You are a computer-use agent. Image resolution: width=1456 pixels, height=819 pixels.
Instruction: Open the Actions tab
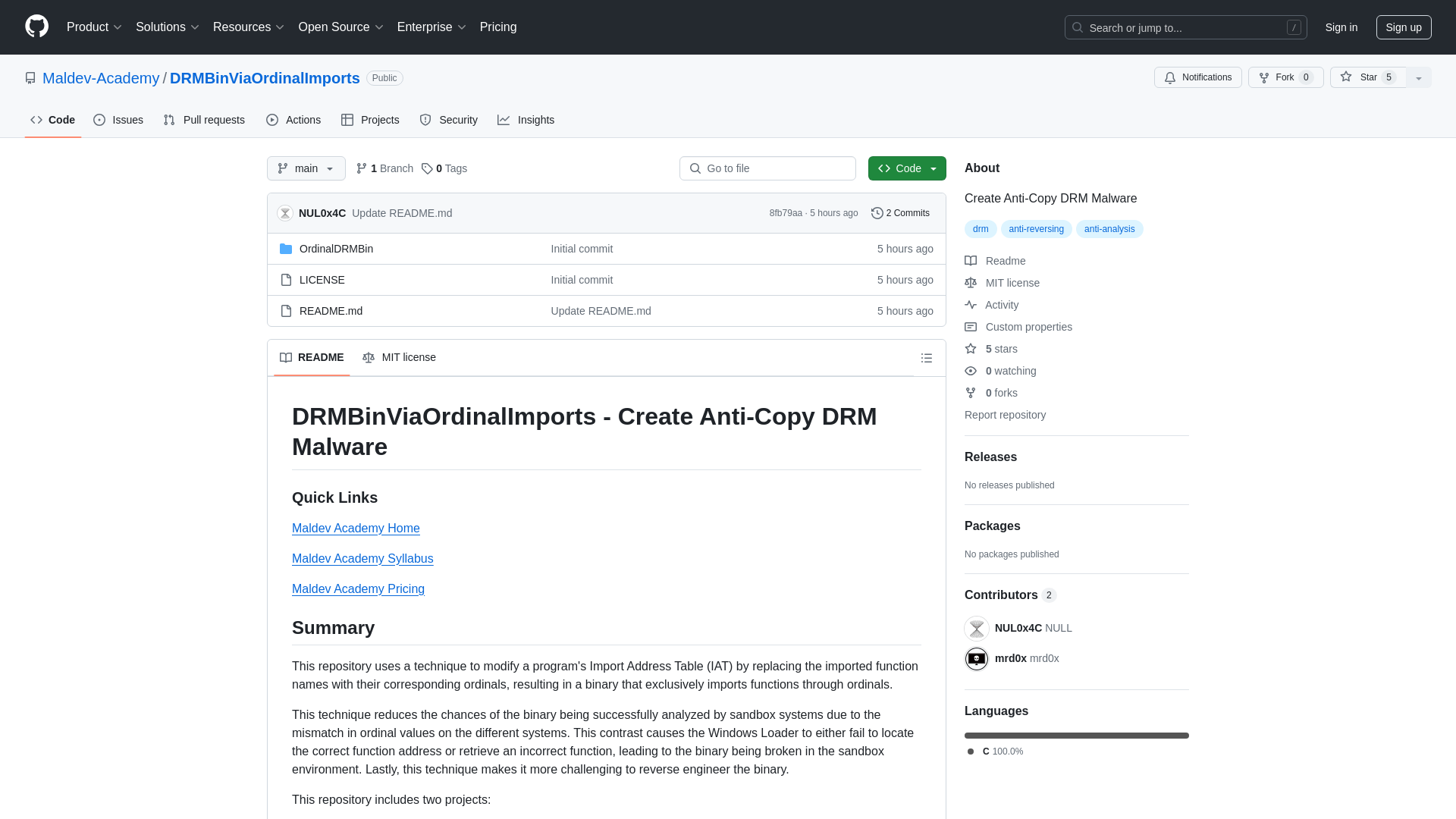293,120
